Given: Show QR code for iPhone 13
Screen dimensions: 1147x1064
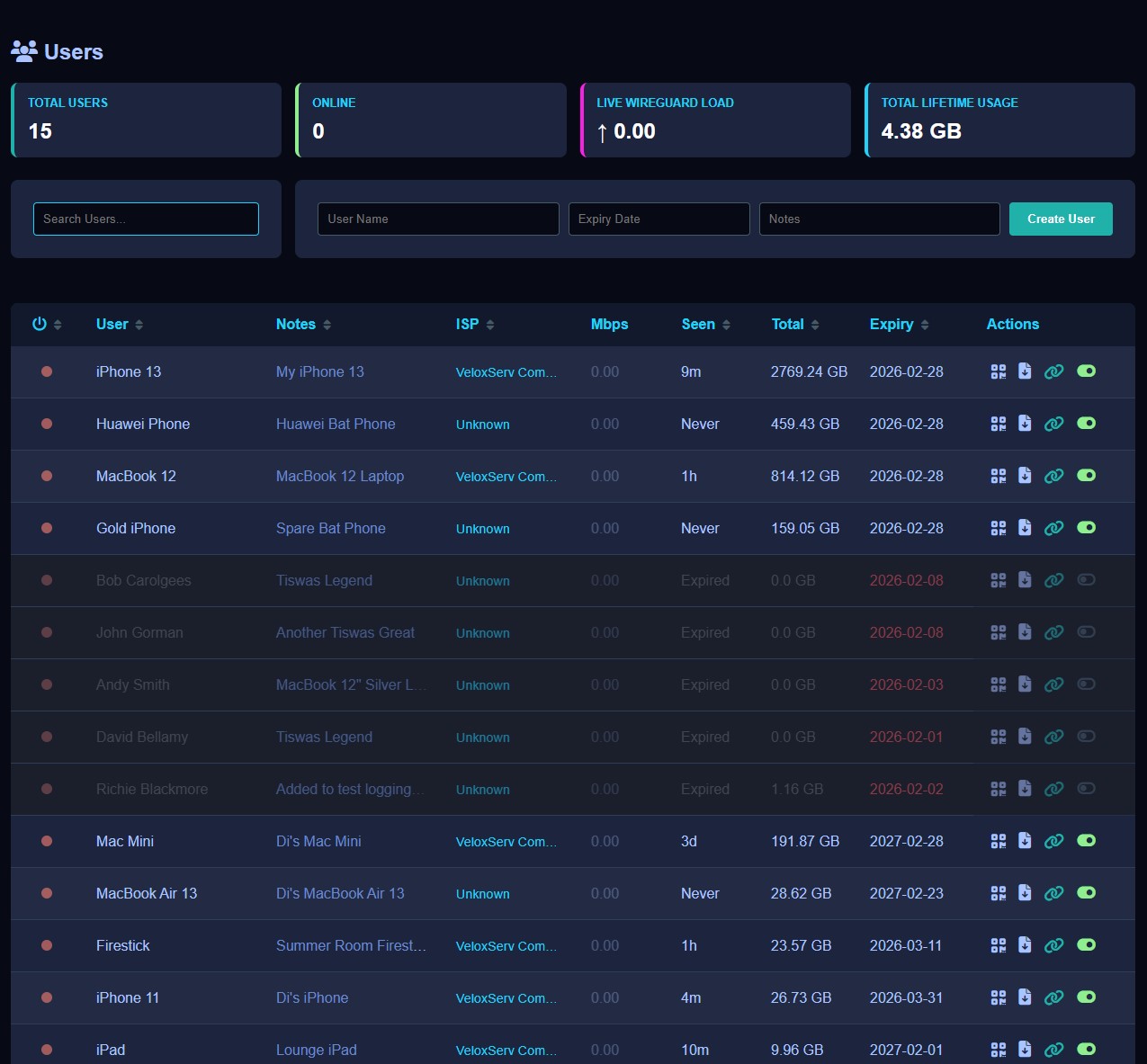Looking at the screenshot, I should 998,371.
